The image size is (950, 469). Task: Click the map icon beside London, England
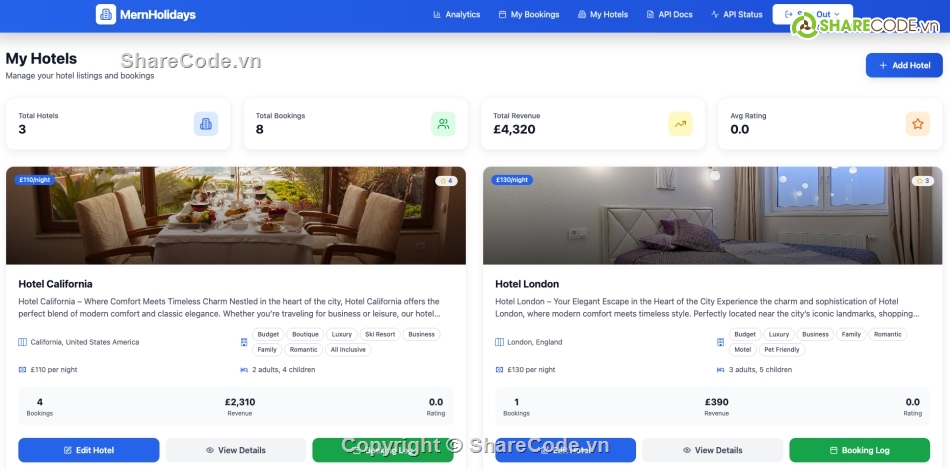tap(499, 342)
